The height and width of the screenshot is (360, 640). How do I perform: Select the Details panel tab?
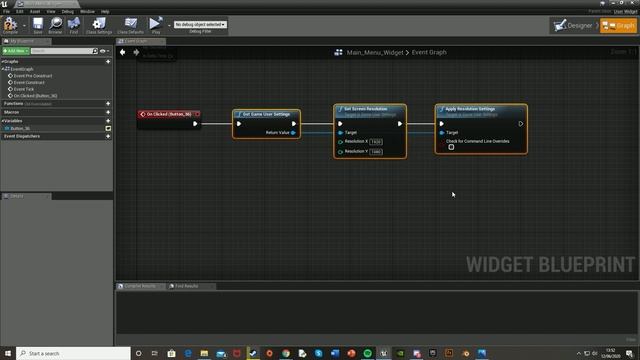click(x=27, y=196)
